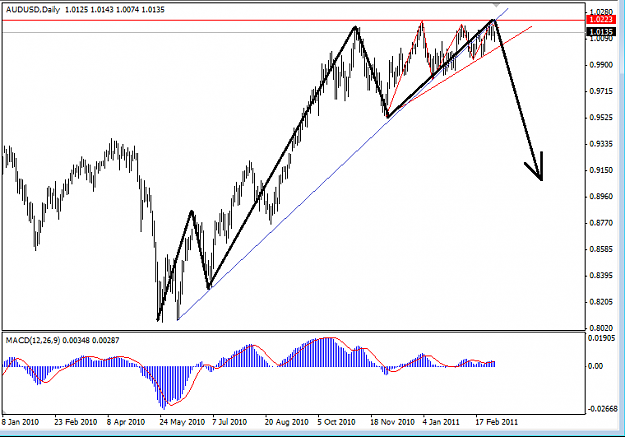The height and width of the screenshot is (437, 625).
Task: Click the 0.8960 price axis label
Action: pos(601,197)
